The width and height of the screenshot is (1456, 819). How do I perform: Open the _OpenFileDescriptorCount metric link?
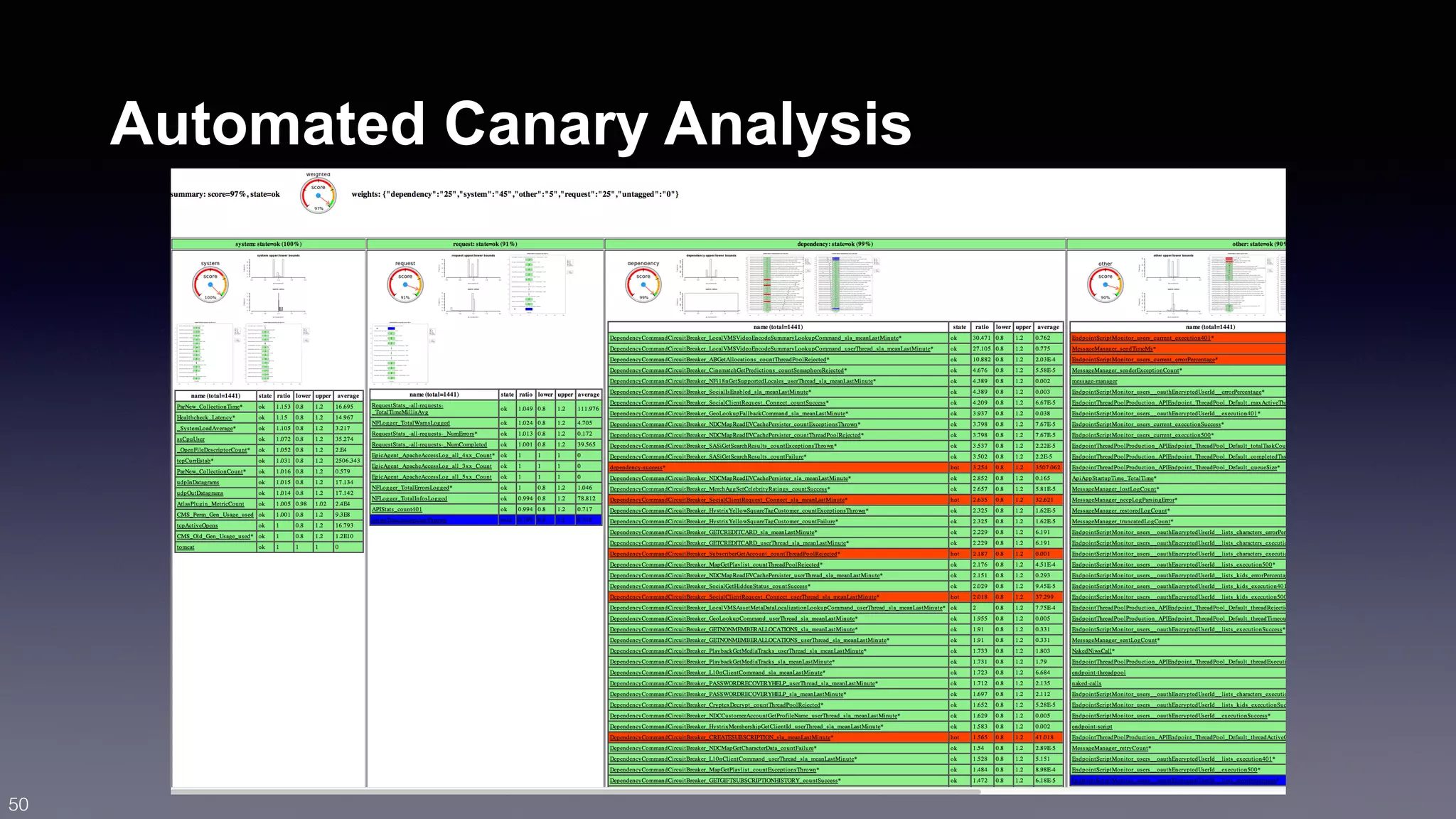click(x=213, y=450)
